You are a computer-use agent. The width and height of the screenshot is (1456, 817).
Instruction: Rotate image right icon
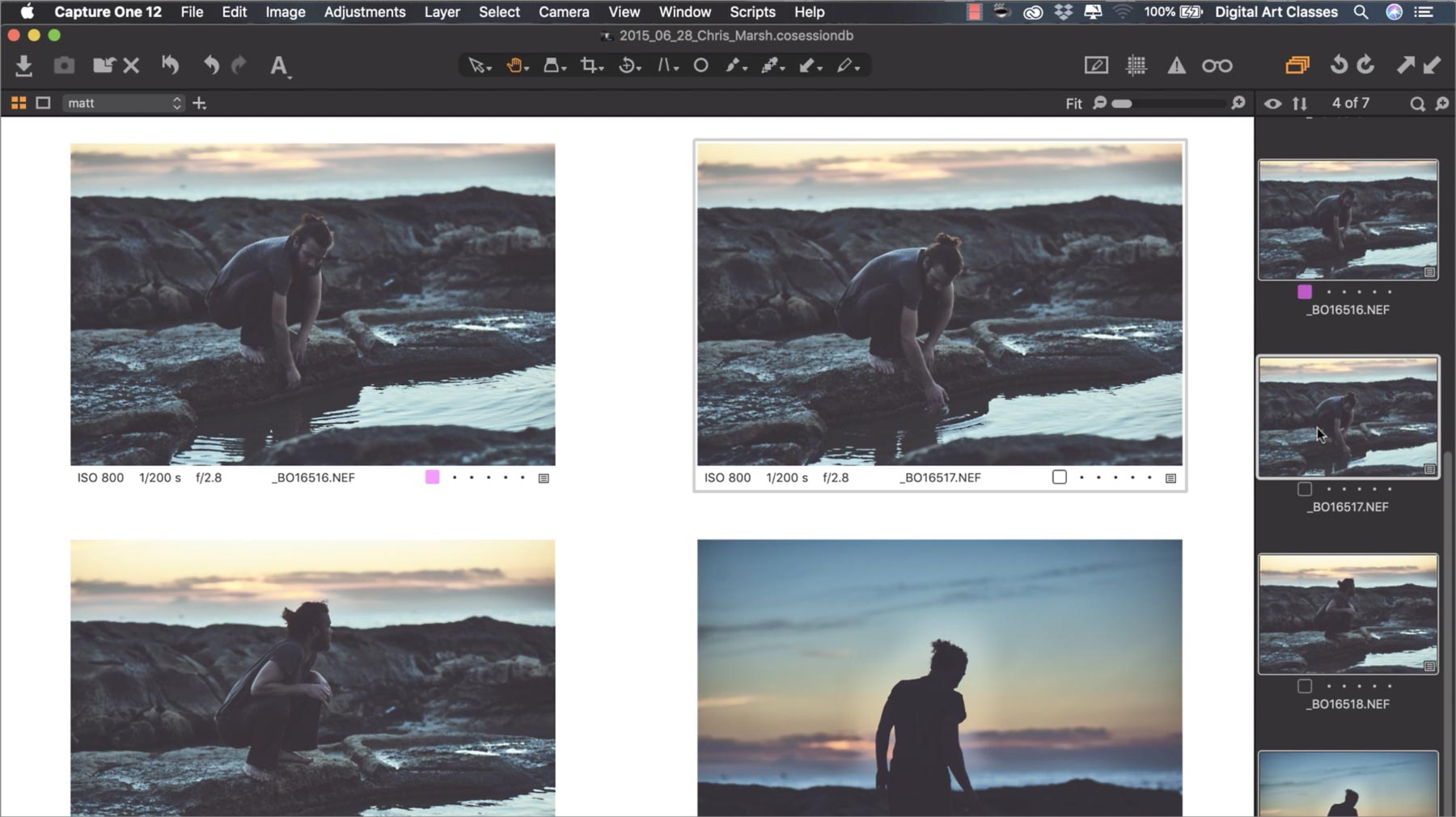(1365, 65)
